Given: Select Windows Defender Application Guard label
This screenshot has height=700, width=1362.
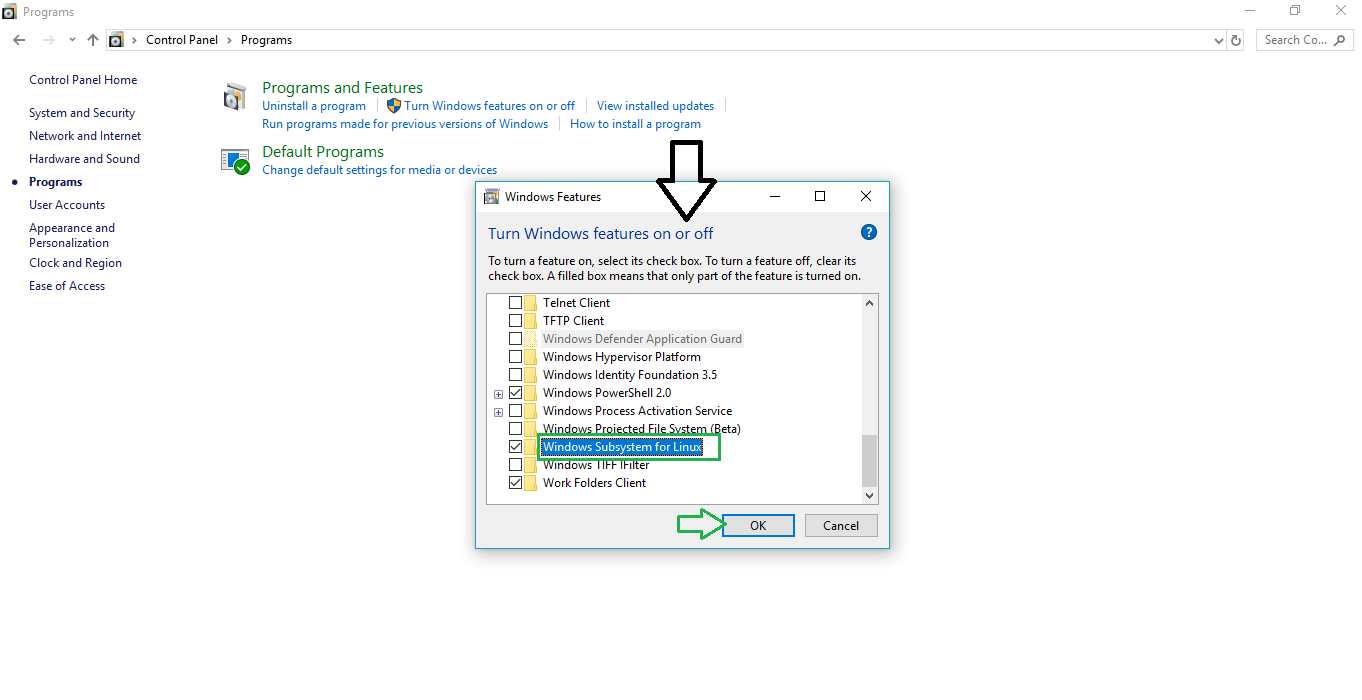Looking at the screenshot, I should click(x=642, y=339).
